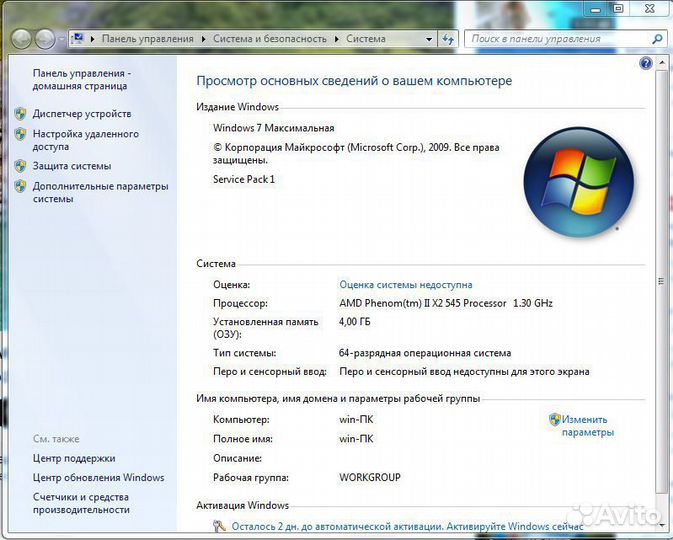Open Настройка удаленного доступа in the sidebar
Viewport: 673px width, 540px height.
point(85,140)
